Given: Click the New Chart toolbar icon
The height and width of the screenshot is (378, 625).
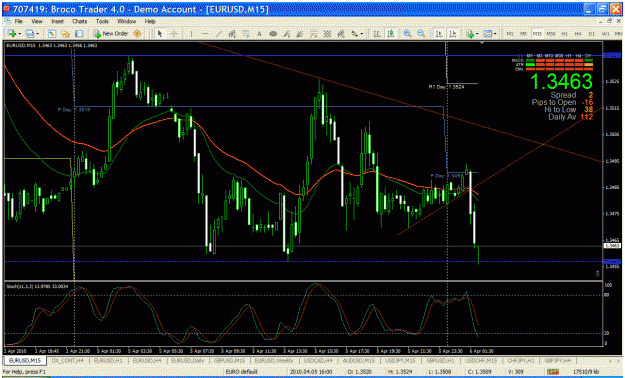Looking at the screenshot, I should click(11, 34).
